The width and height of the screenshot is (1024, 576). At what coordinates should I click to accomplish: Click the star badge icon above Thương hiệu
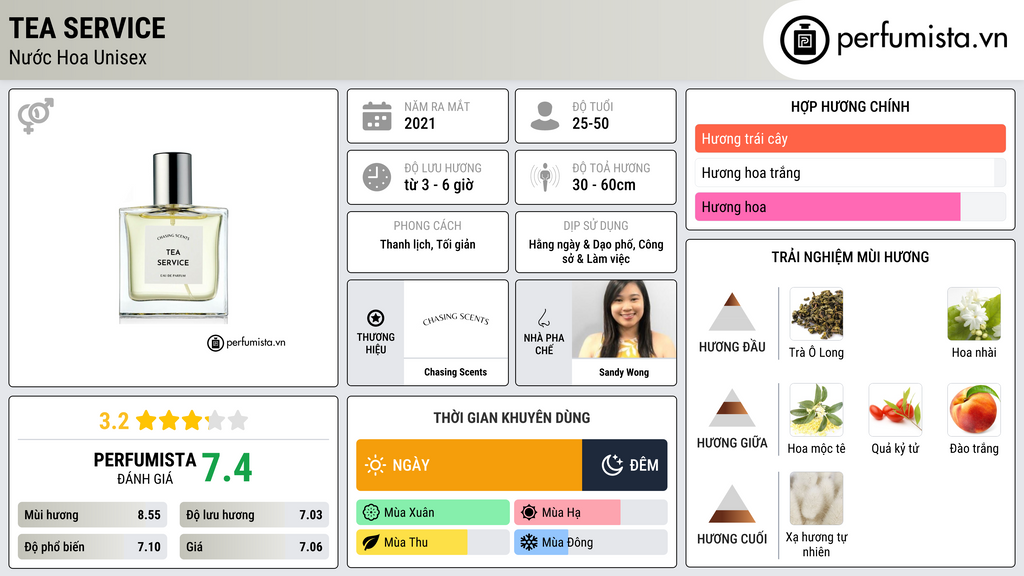(376, 318)
